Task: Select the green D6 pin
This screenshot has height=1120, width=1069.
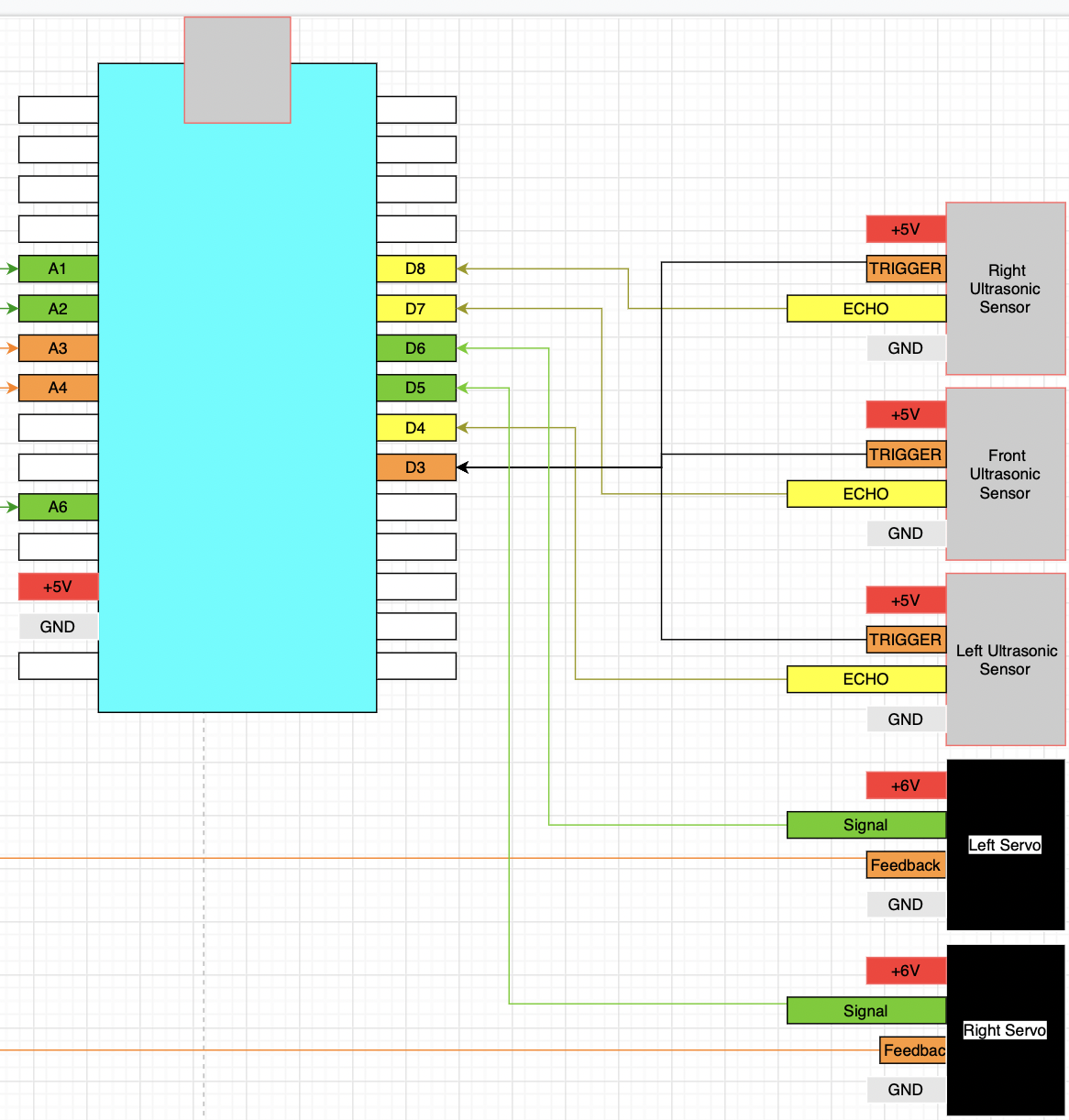Action: coord(416,348)
